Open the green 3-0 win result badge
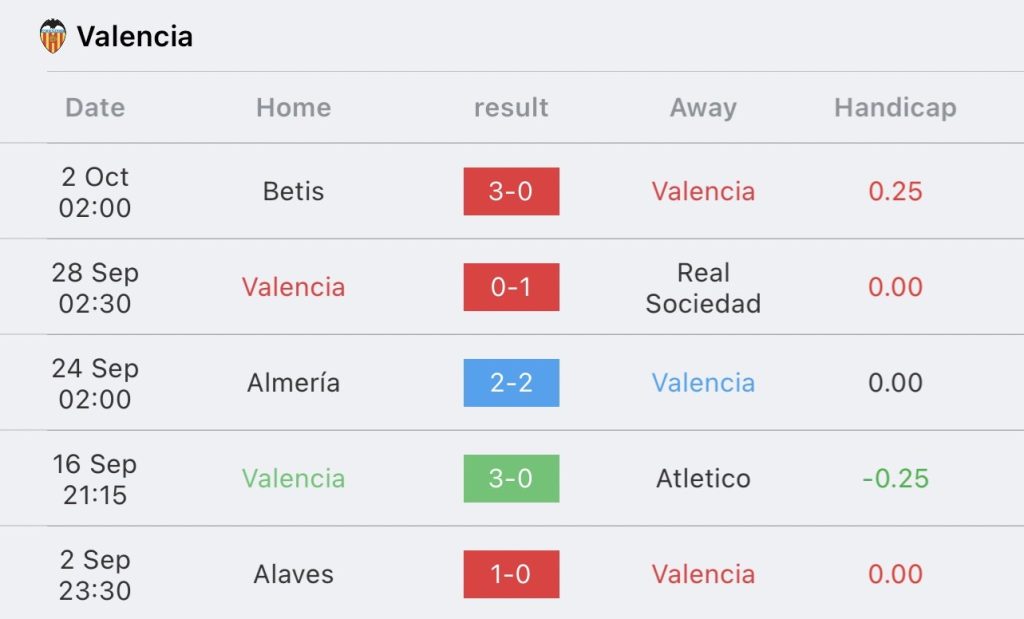Image resolution: width=1024 pixels, height=619 pixels. [511, 479]
